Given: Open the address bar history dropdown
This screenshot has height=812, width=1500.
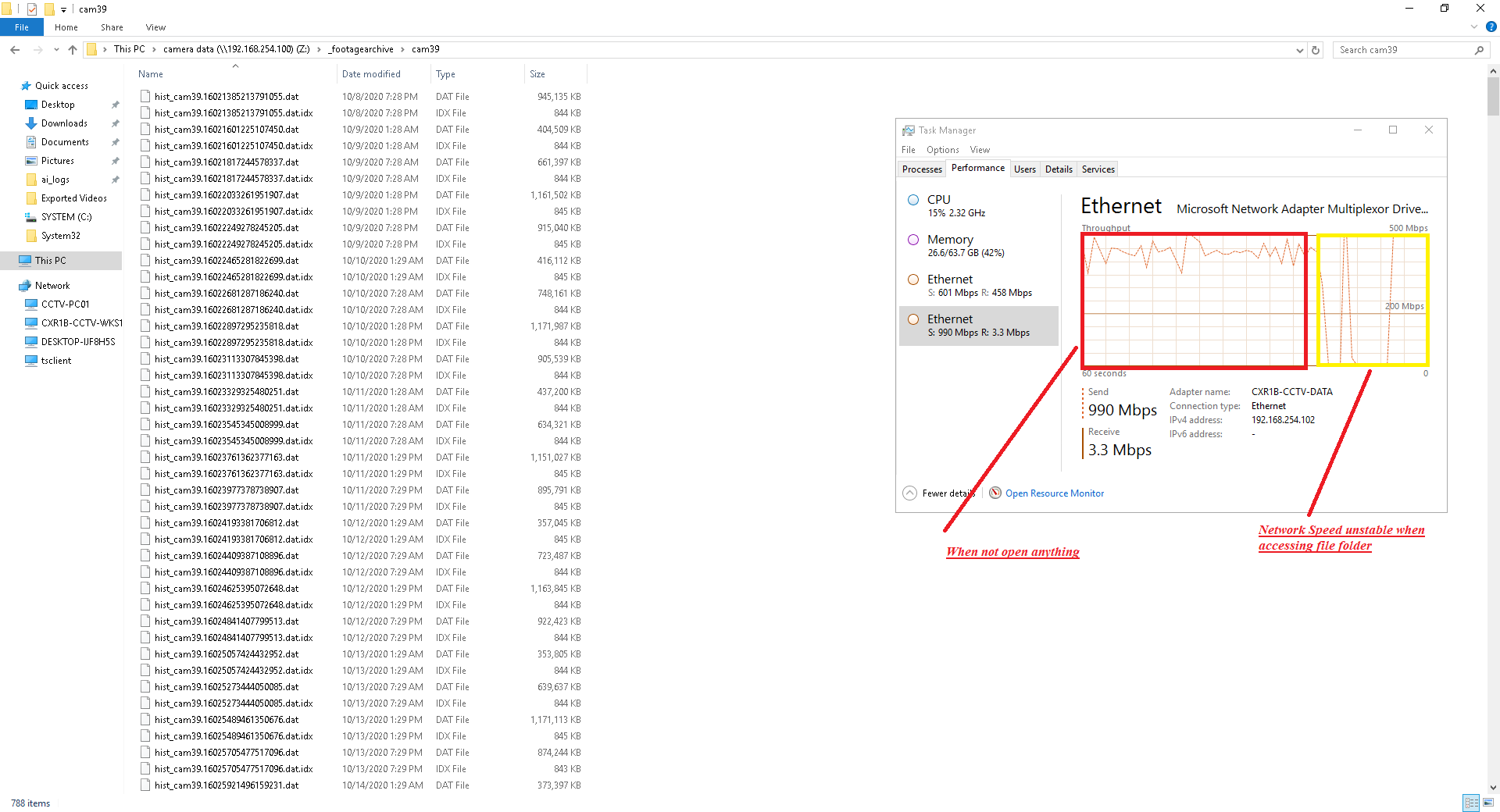Looking at the screenshot, I should [x=1299, y=49].
